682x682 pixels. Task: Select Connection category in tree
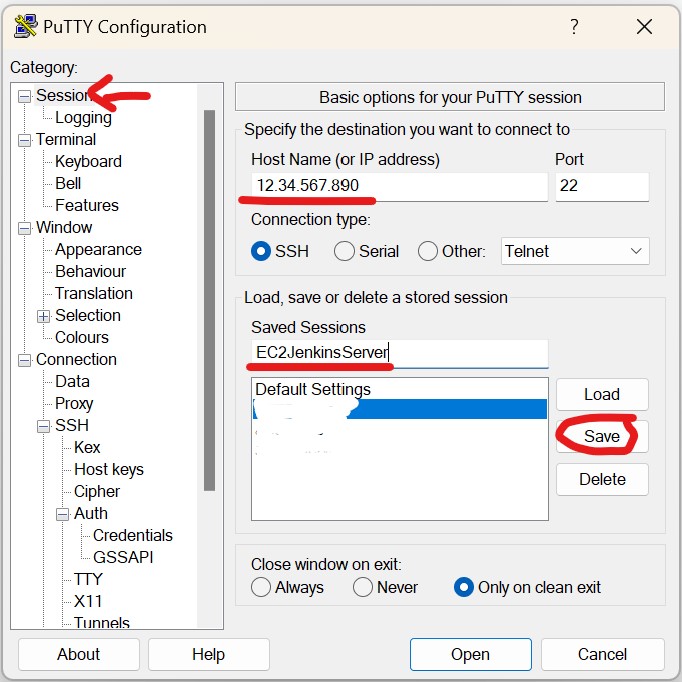tap(76, 360)
